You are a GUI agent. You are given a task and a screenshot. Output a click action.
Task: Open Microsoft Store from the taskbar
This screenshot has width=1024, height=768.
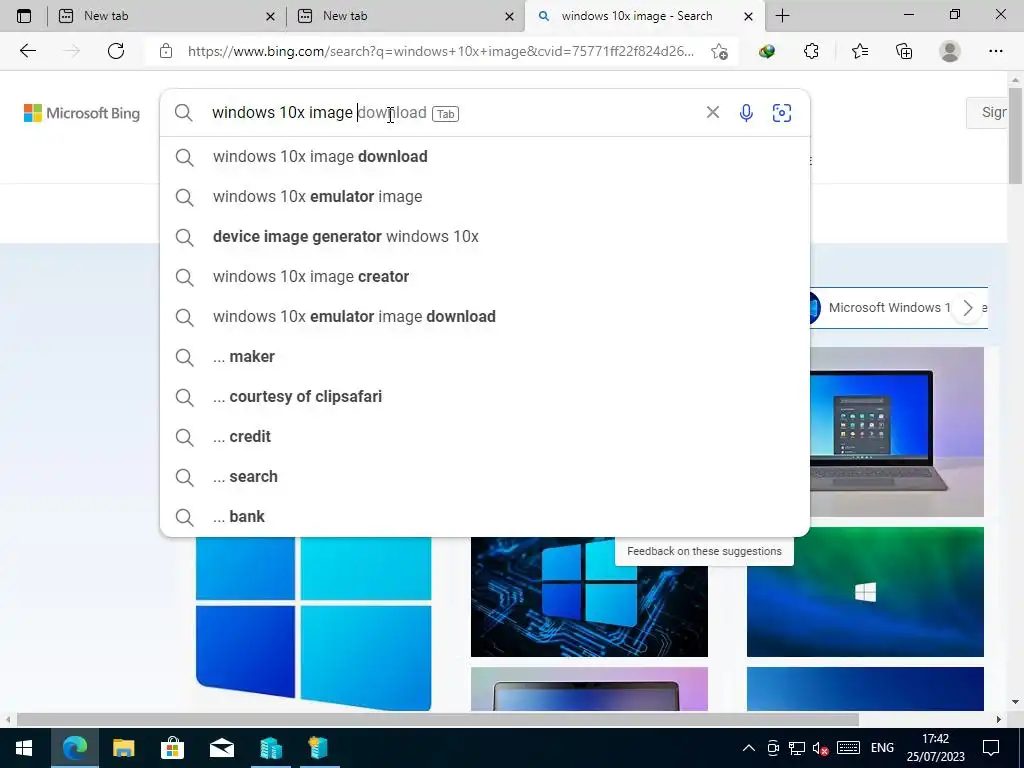point(172,748)
